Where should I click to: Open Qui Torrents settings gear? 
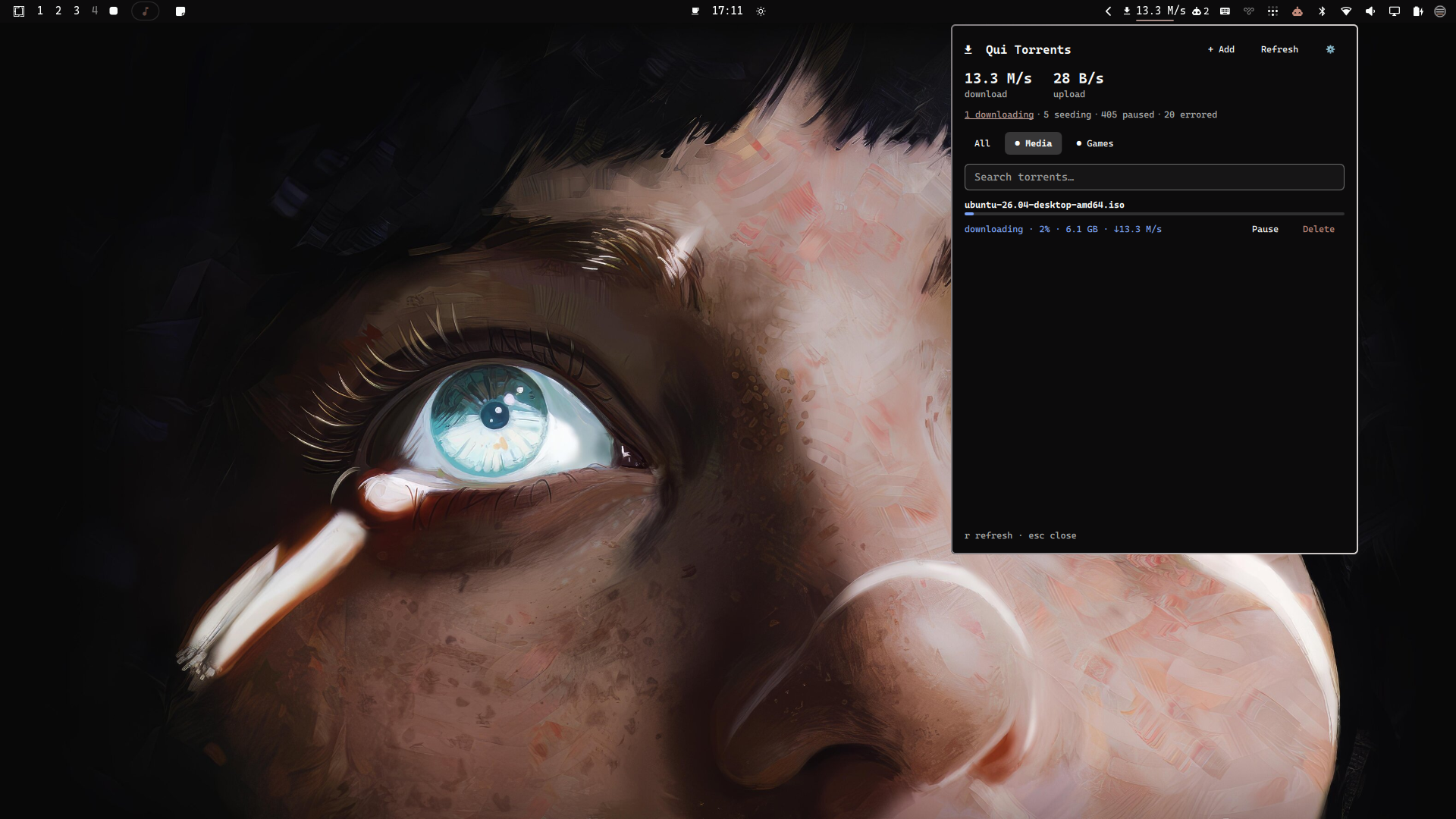point(1330,49)
